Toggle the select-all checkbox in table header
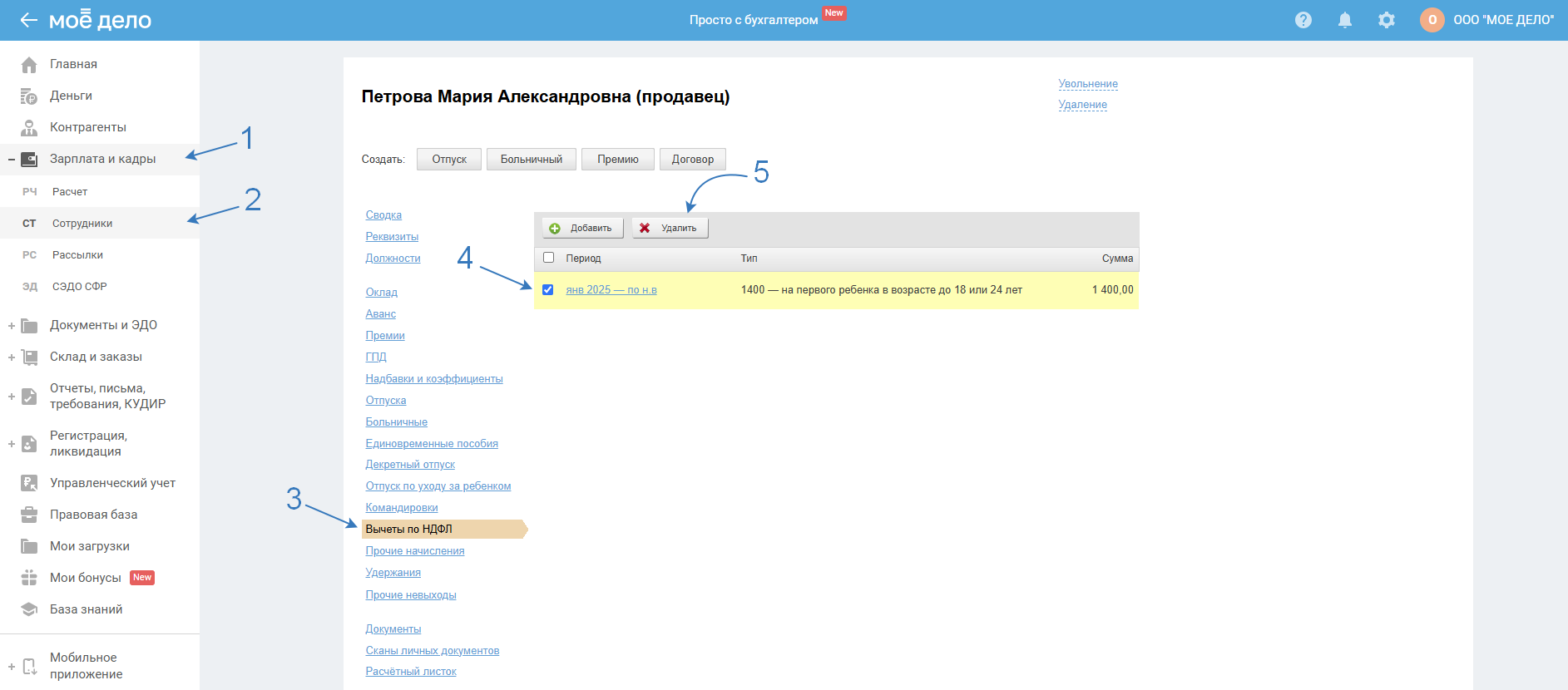Viewport: 1568px width, 690px height. click(548, 258)
